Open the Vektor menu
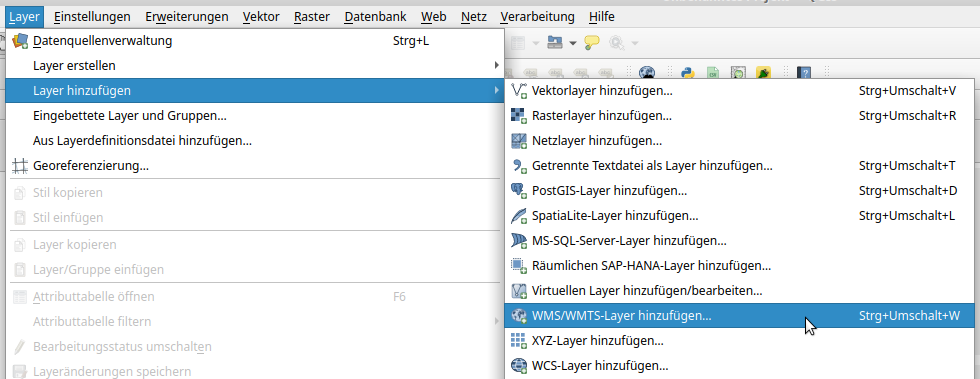980x379 pixels. pyautogui.click(x=261, y=17)
